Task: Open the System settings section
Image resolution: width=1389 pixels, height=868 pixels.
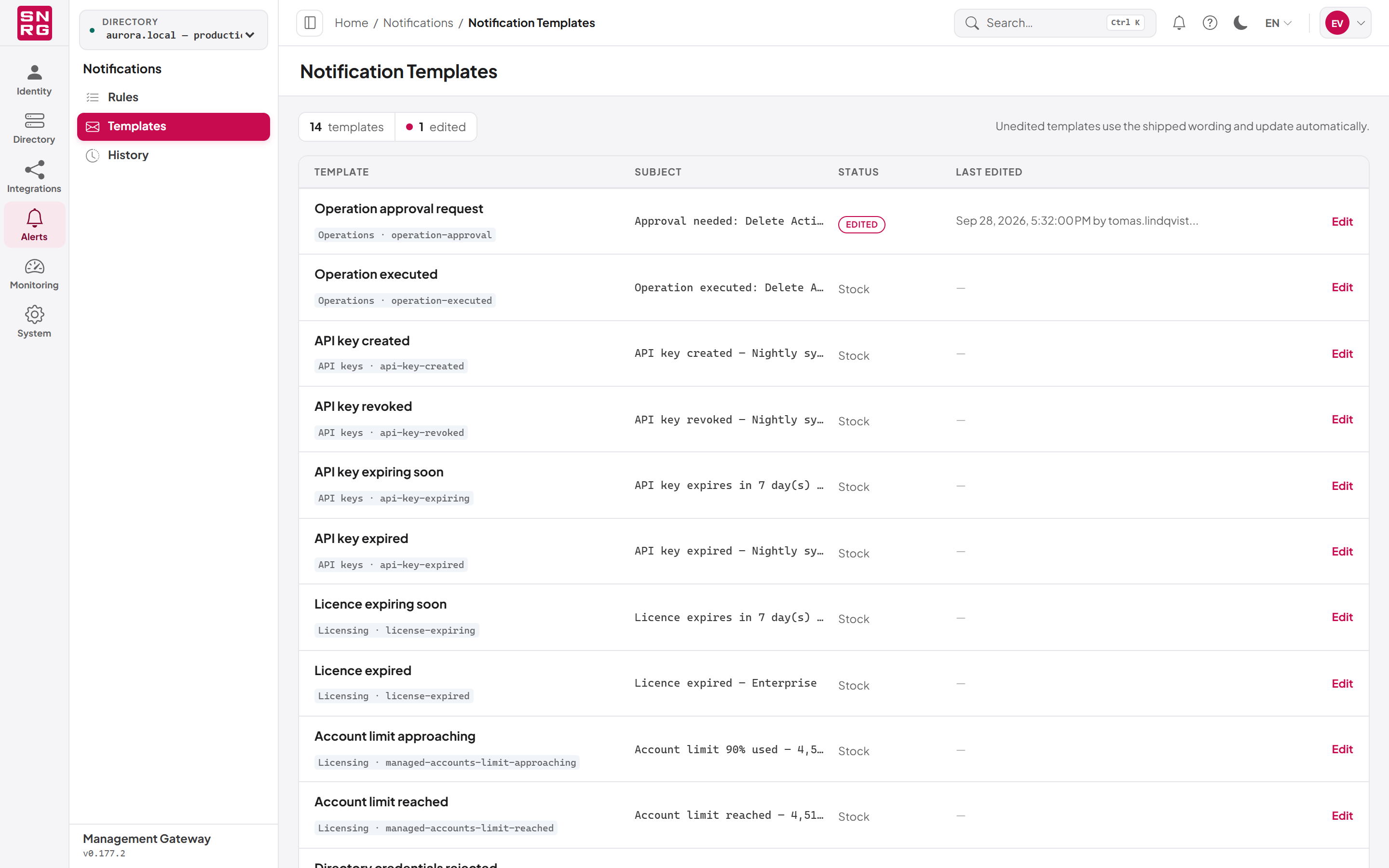Action: 34,322
